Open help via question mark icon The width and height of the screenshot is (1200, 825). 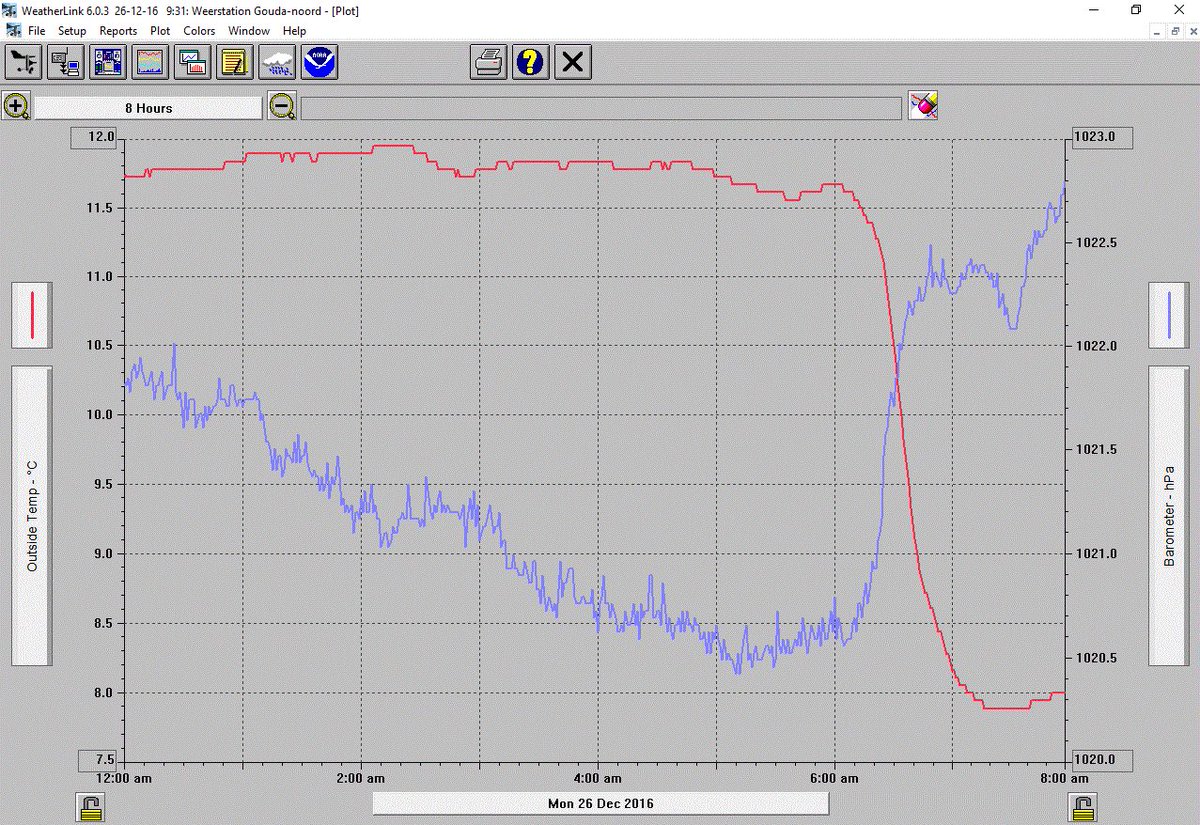pos(530,62)
